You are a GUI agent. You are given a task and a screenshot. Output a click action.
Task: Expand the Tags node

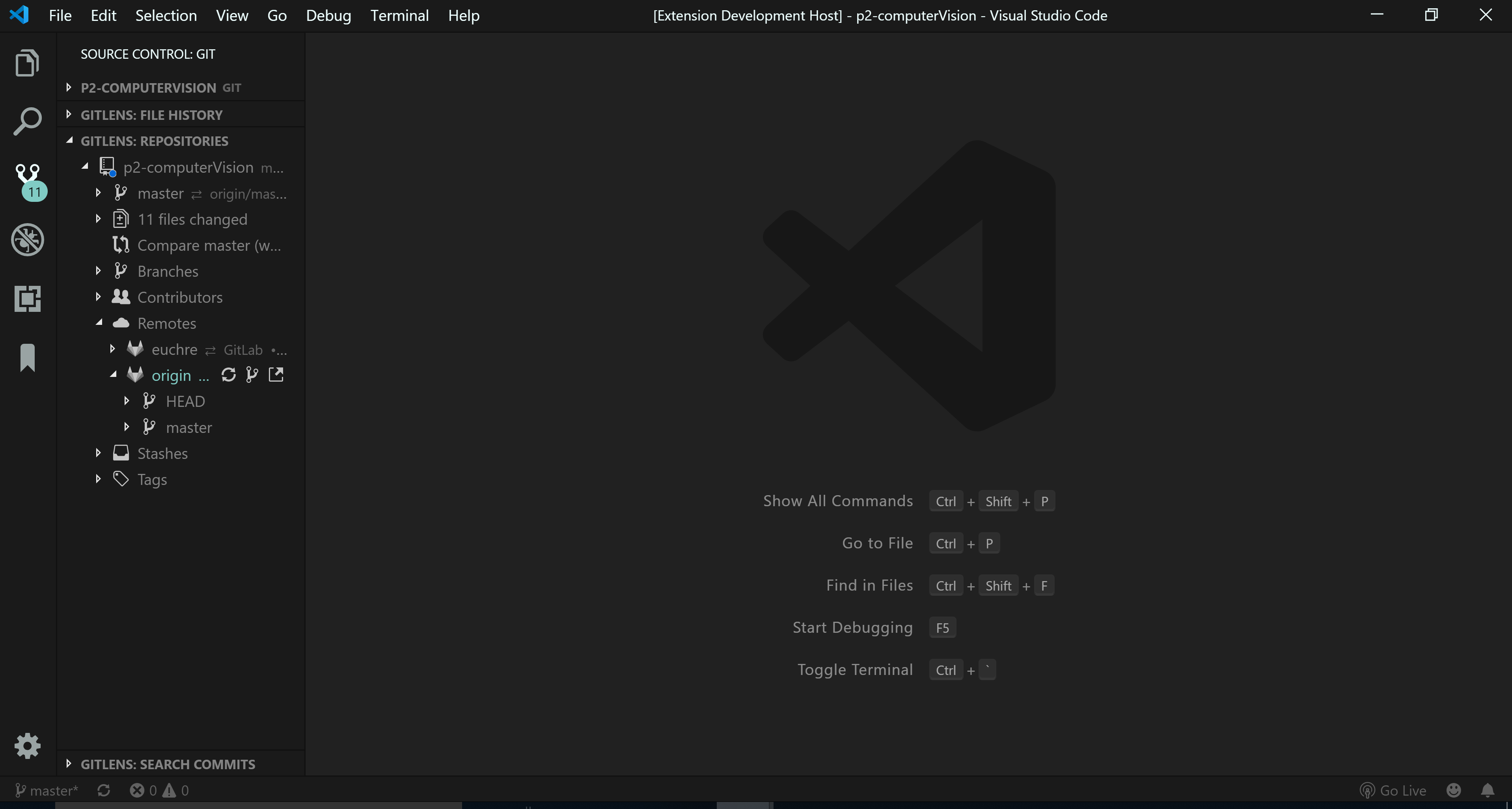coord(98,479)
